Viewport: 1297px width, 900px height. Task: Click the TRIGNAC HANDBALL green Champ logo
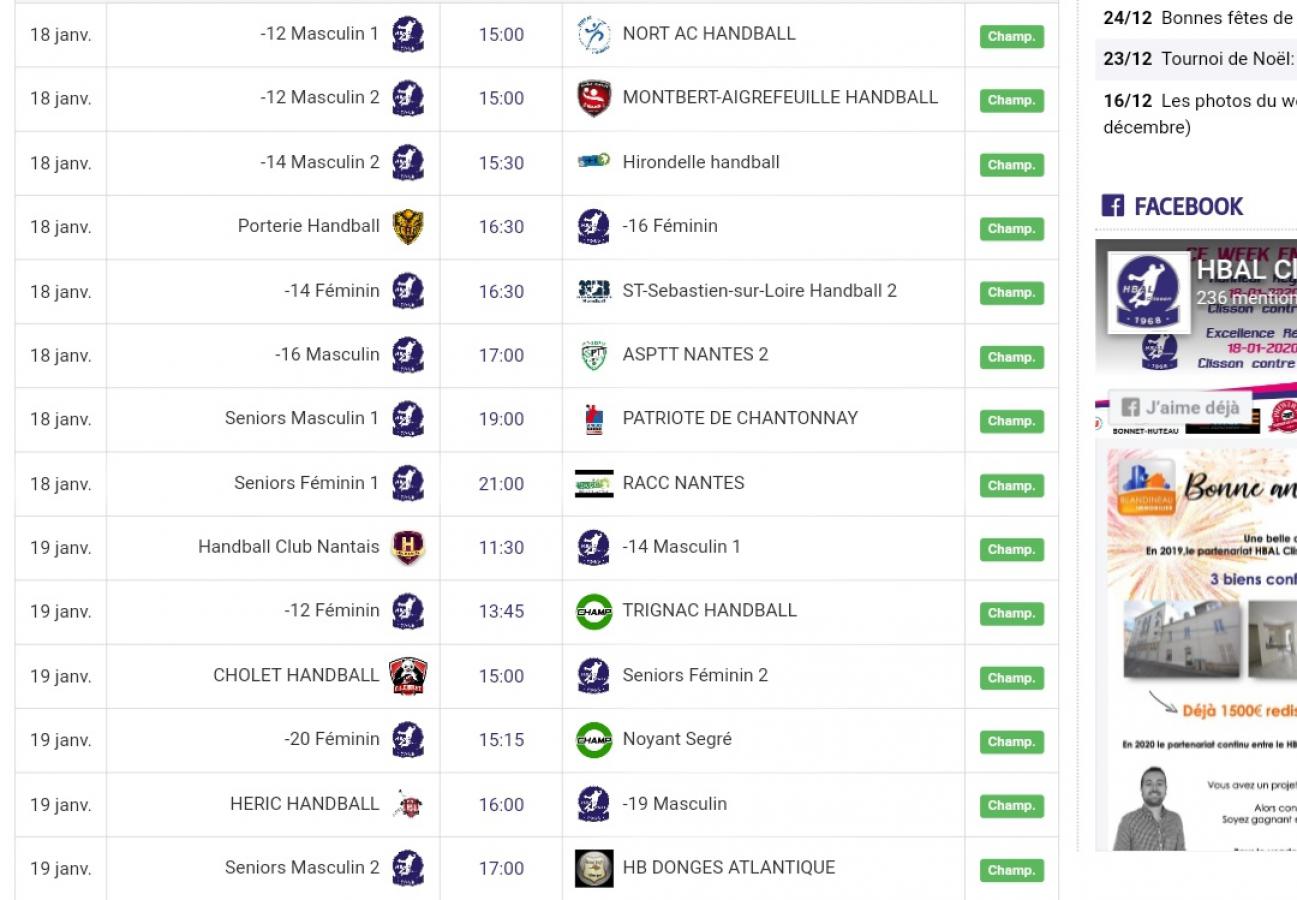[x=593, y=611]
